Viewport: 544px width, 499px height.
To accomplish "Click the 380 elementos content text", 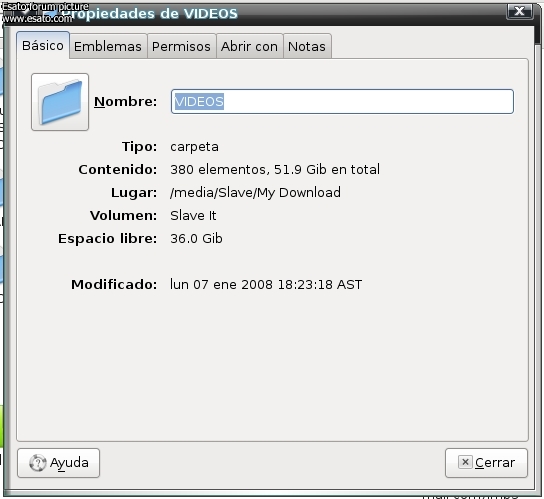I will [275, 170].
